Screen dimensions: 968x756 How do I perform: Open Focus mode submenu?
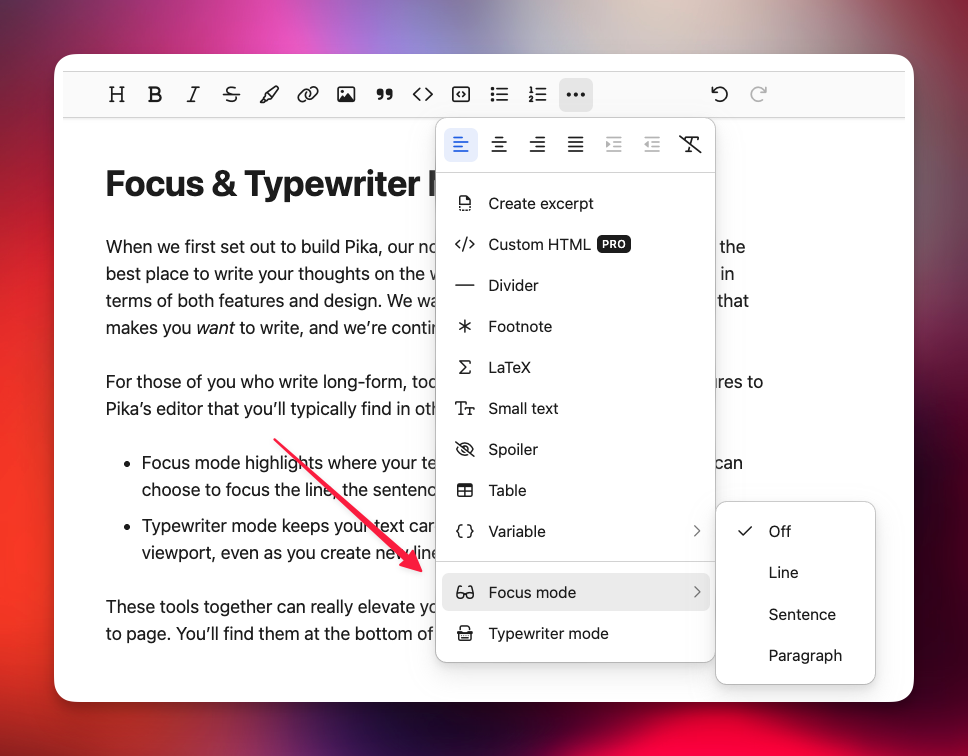point(575,592)
